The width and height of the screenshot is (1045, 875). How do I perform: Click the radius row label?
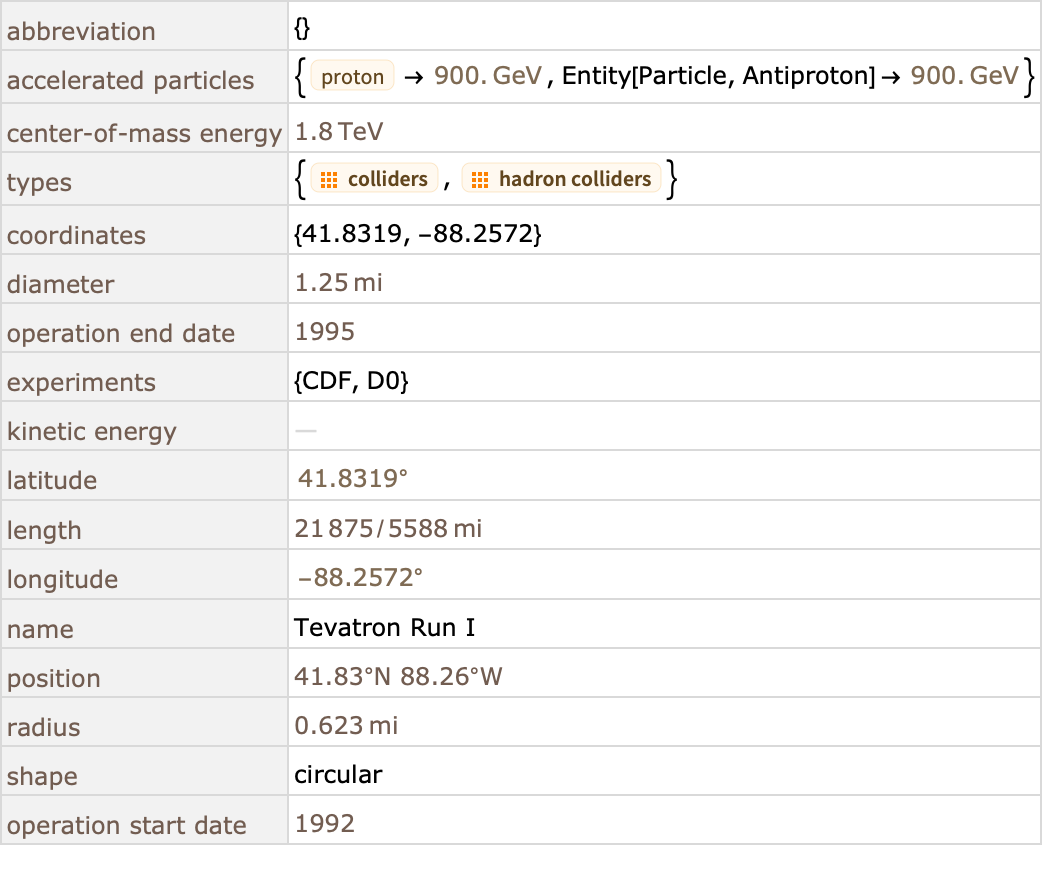43,728
